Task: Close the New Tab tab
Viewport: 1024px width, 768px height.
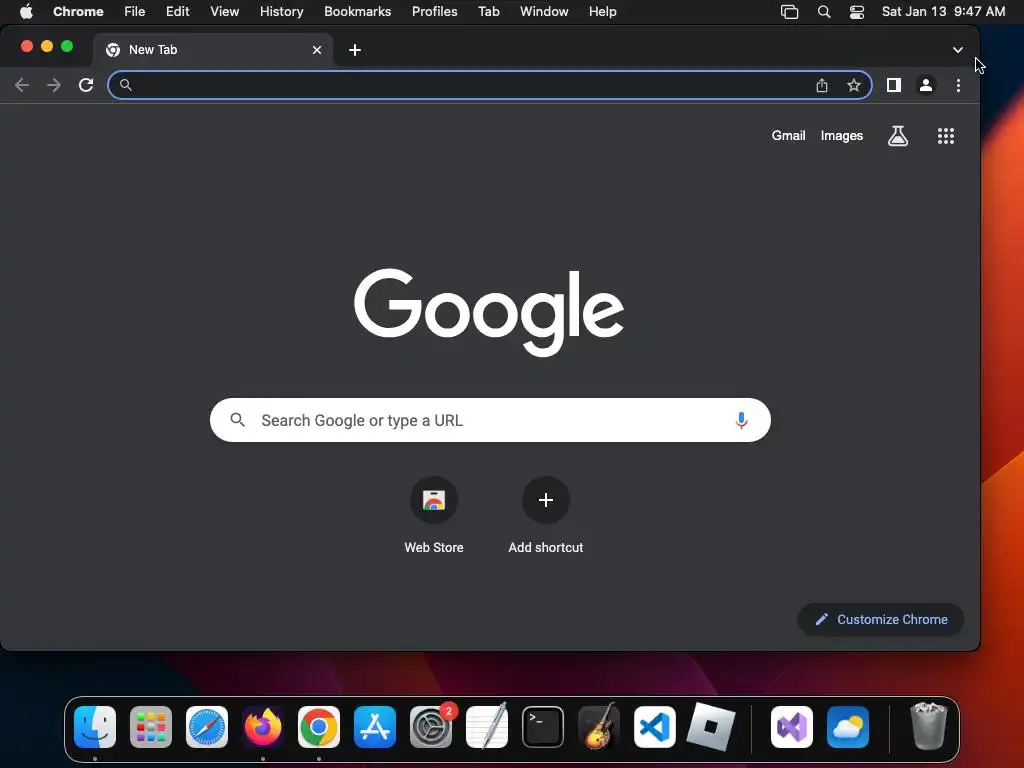Action: click(x=317, y=50)
